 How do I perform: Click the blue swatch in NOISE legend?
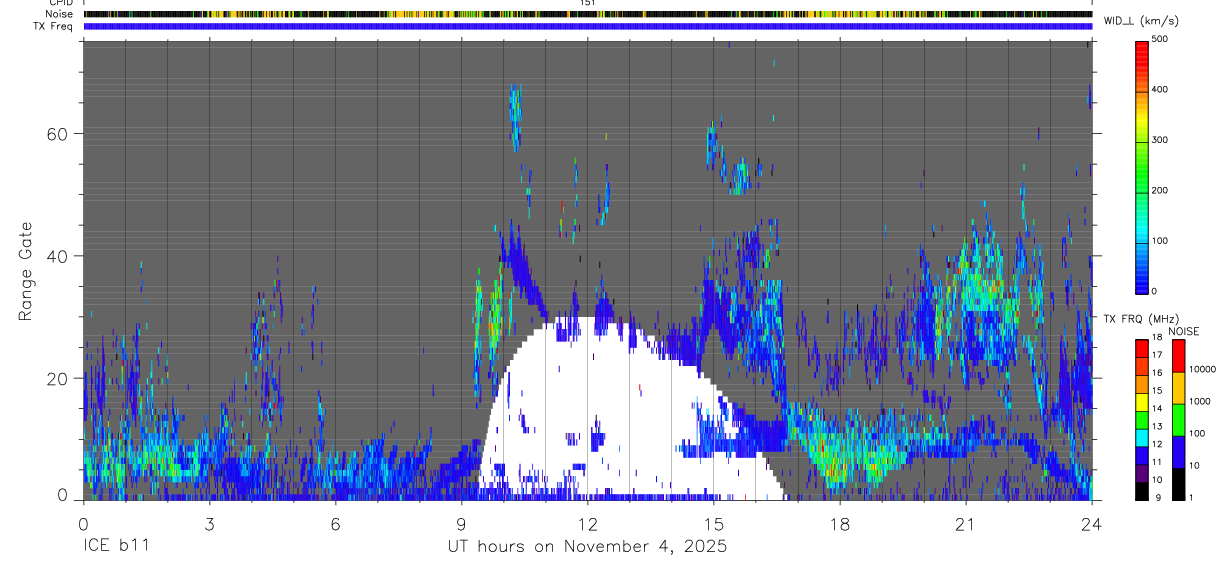pos(1179,452)
